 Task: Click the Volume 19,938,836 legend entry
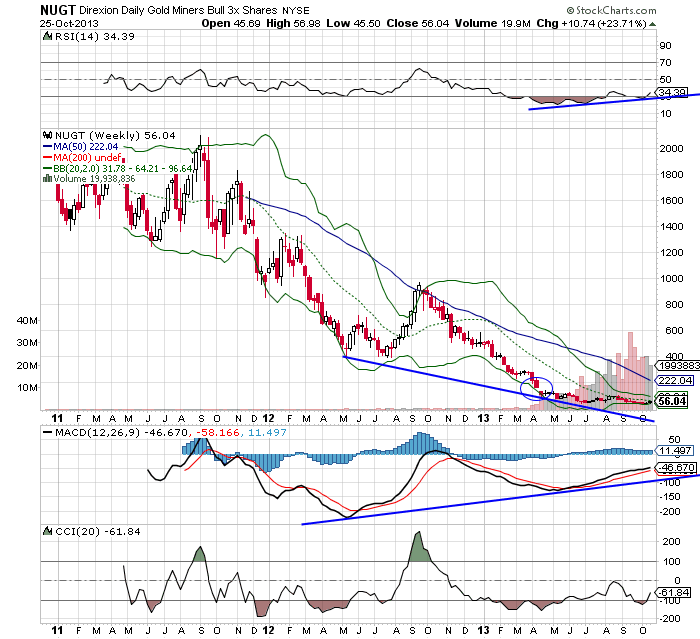94,179
